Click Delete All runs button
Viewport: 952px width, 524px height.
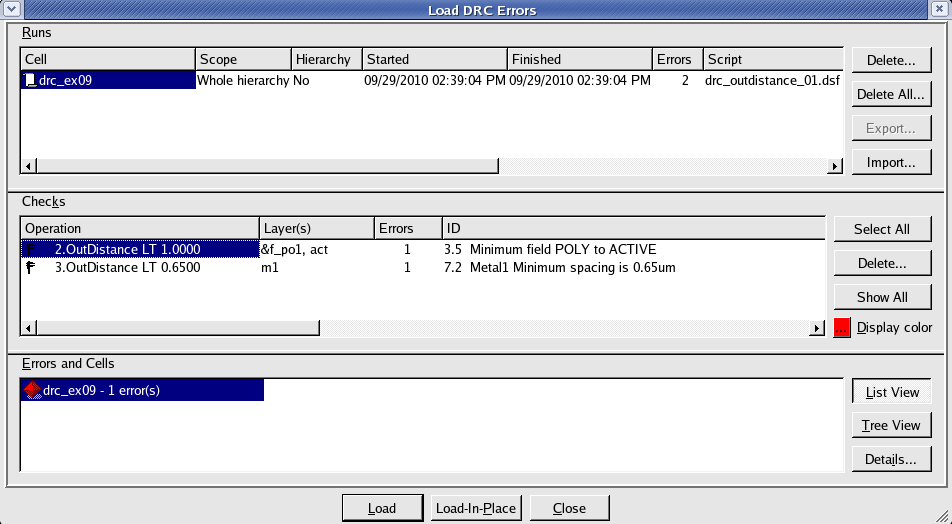click(x=891, y=94)
